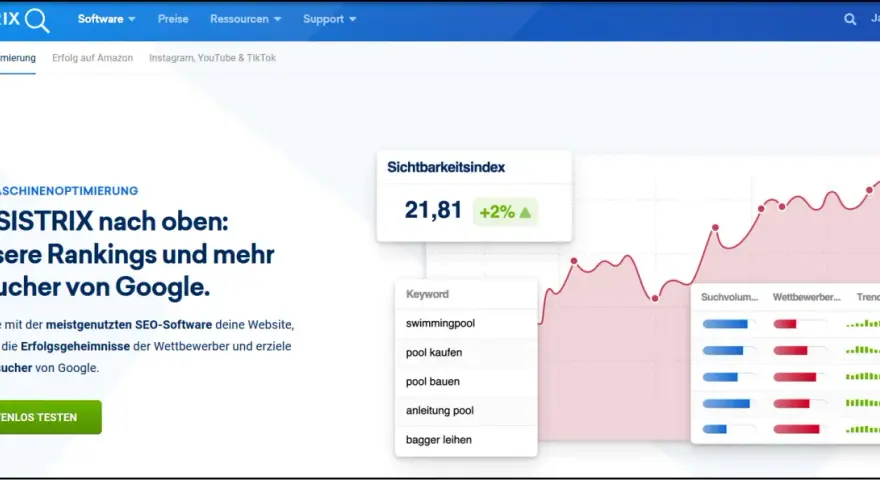The height and width of the screenshot is (480, 880).
Task: Open the Preise page
Action: 173,19
